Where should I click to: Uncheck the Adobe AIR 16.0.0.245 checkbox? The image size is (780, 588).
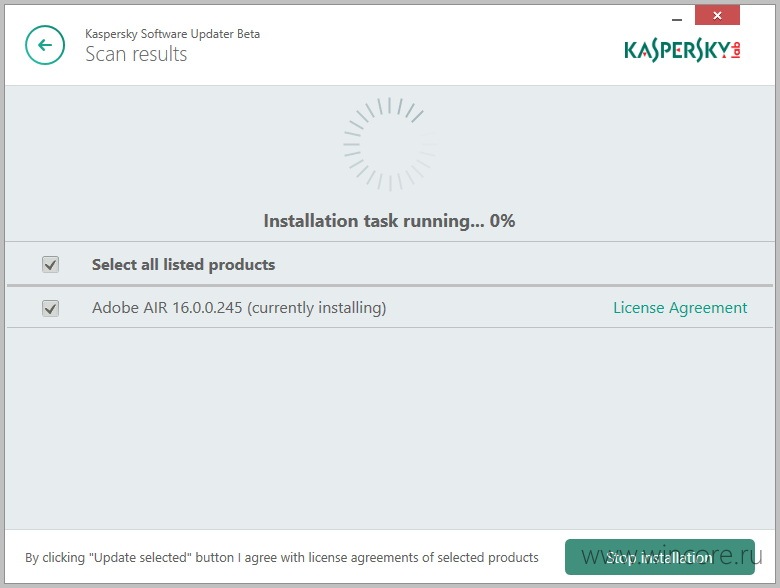point(50,308)
